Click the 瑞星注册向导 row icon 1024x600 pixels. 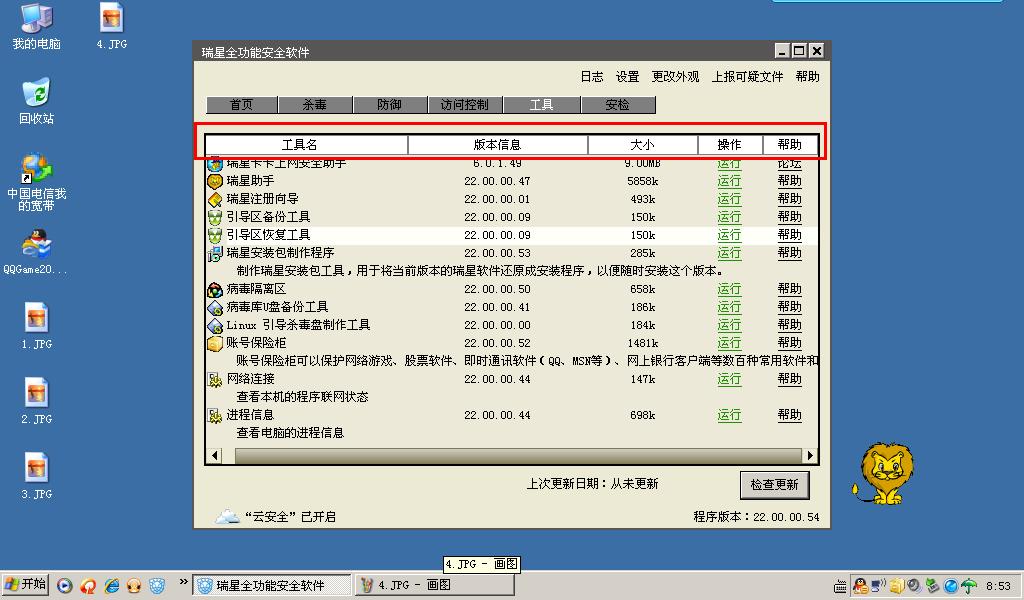pyautogui.click(x=215, y=199)
